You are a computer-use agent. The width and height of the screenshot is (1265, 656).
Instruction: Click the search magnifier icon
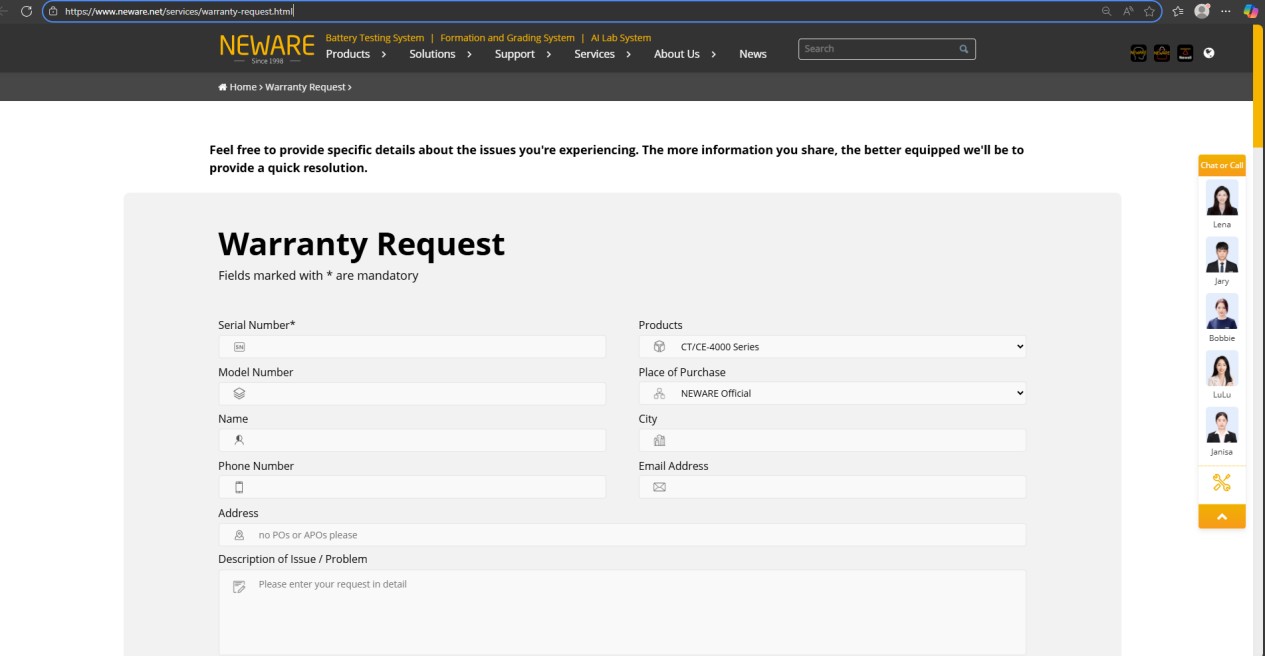pyautogui.click(x=963, y=49)
